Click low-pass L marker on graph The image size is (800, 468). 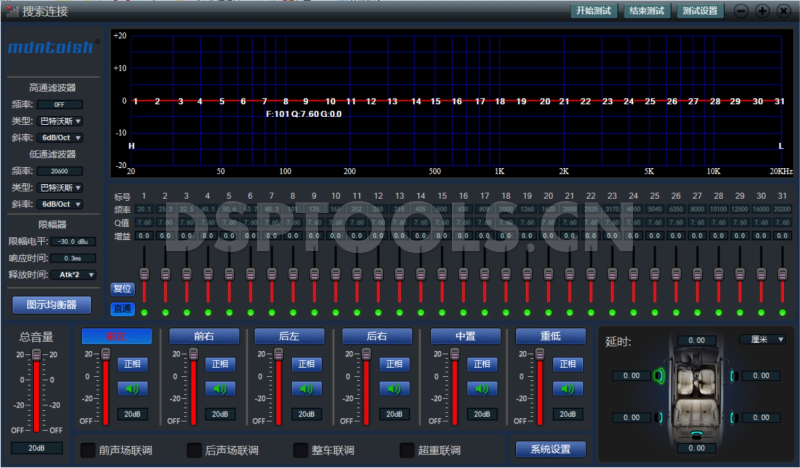pyautogui.click(x=781, y=146)
